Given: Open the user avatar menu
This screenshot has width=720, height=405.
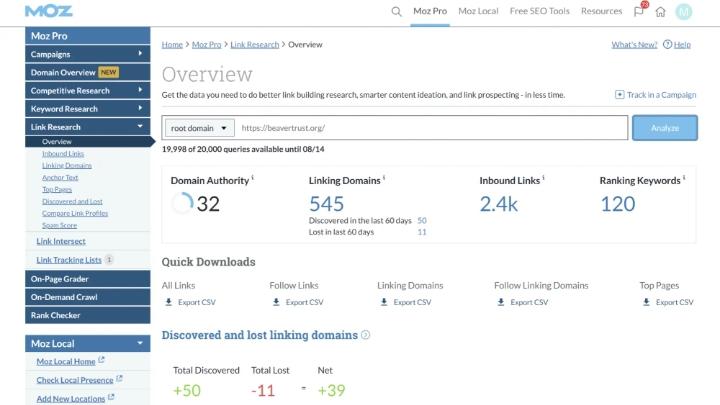Looking at the screenshot, I should point(684,11).
